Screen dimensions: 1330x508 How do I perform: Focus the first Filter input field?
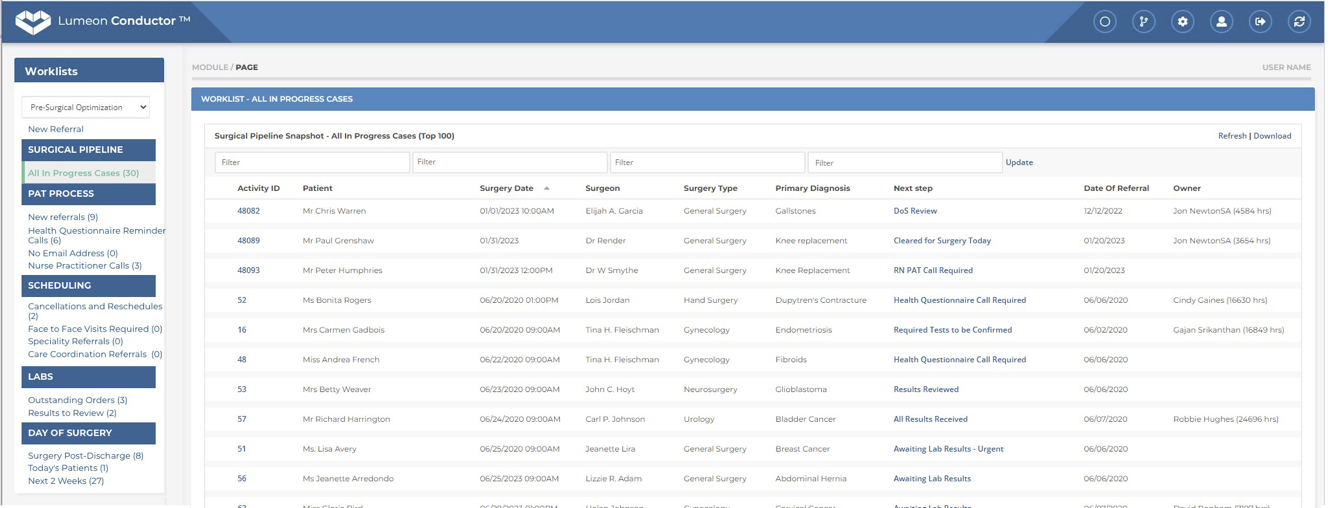pos(313,163)
